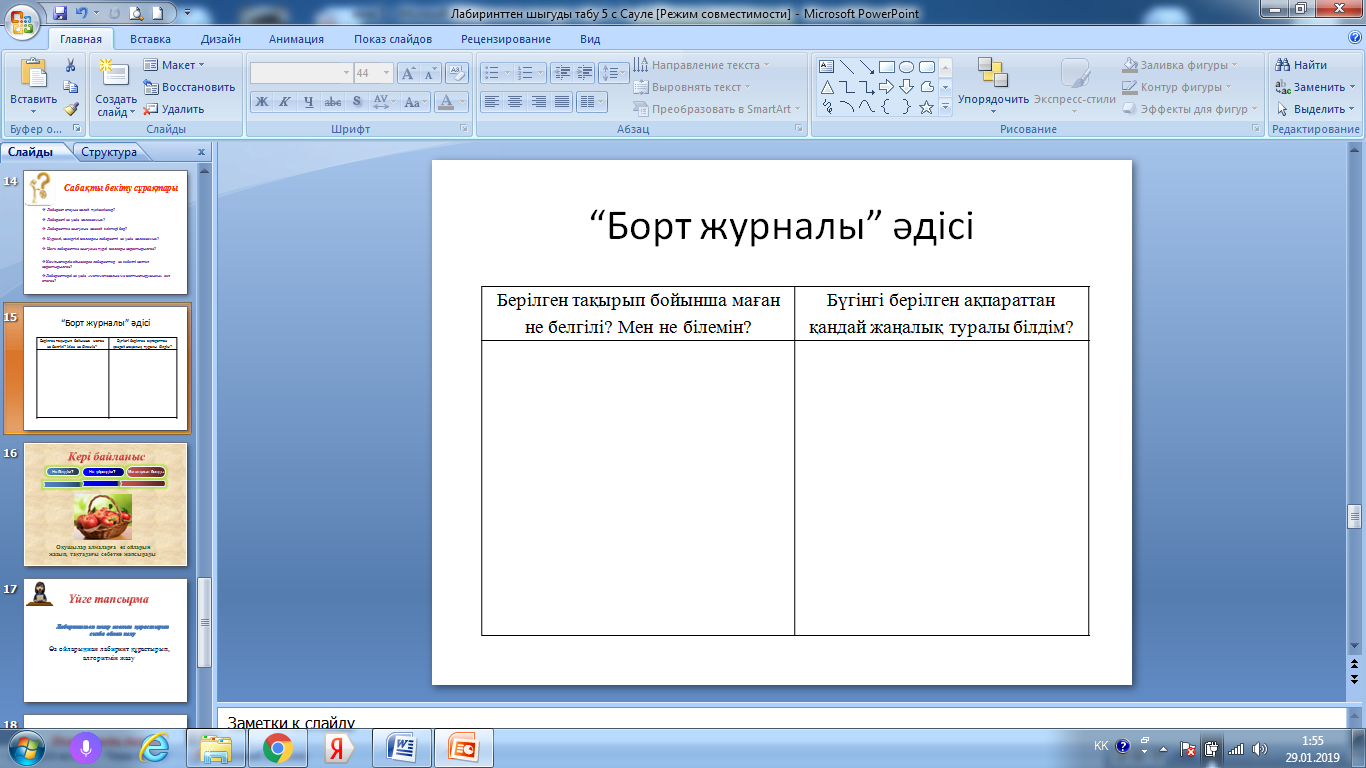Activate the Format Painter brush
Viewport: 1366px width, 768px height.
pyautogui.click(x=71, y=109)
